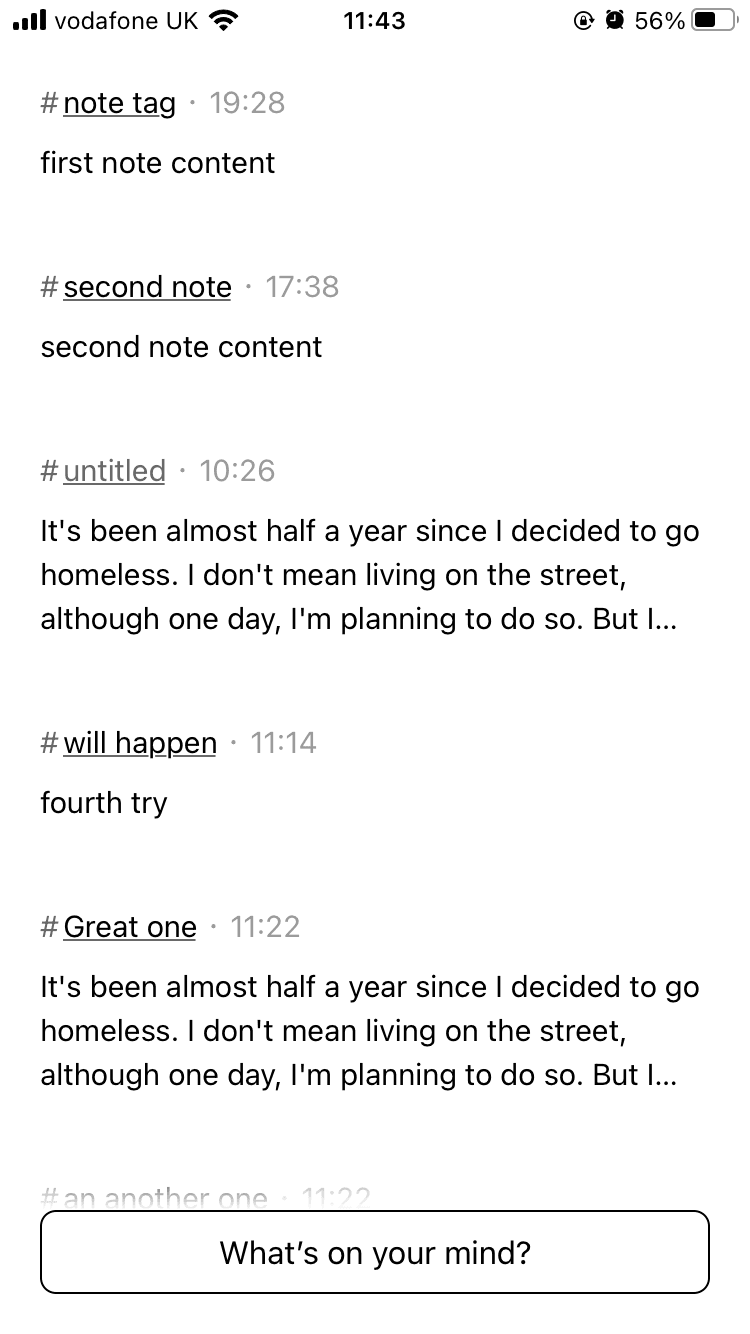Tap the 11:14 timestamp beside "will happen"

[283, 743]
